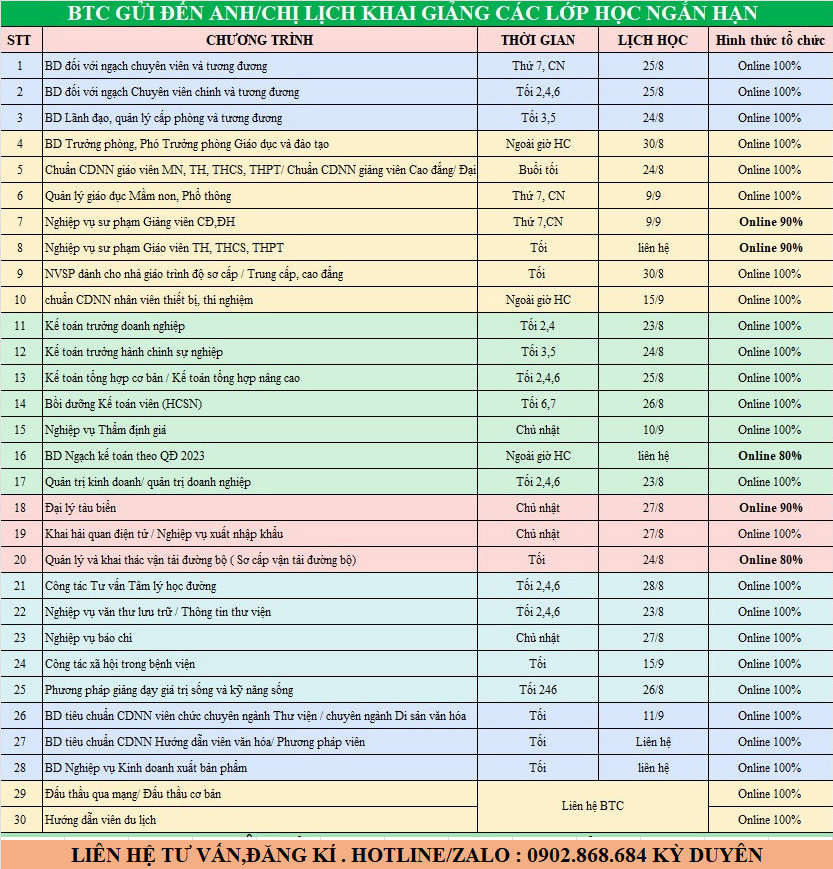Select the Tối 246 time cell

pyautogui.click(x=538, y=690)
